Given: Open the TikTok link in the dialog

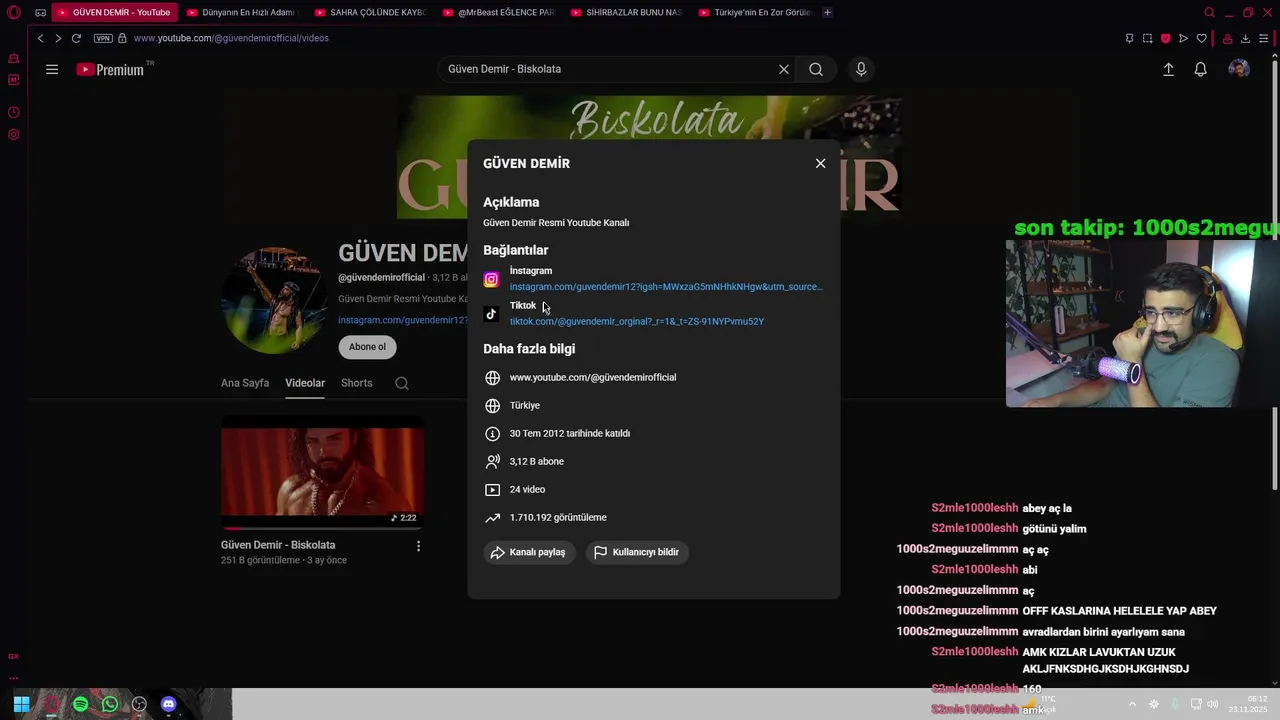Looking at the screenshot, I should 637,322.
